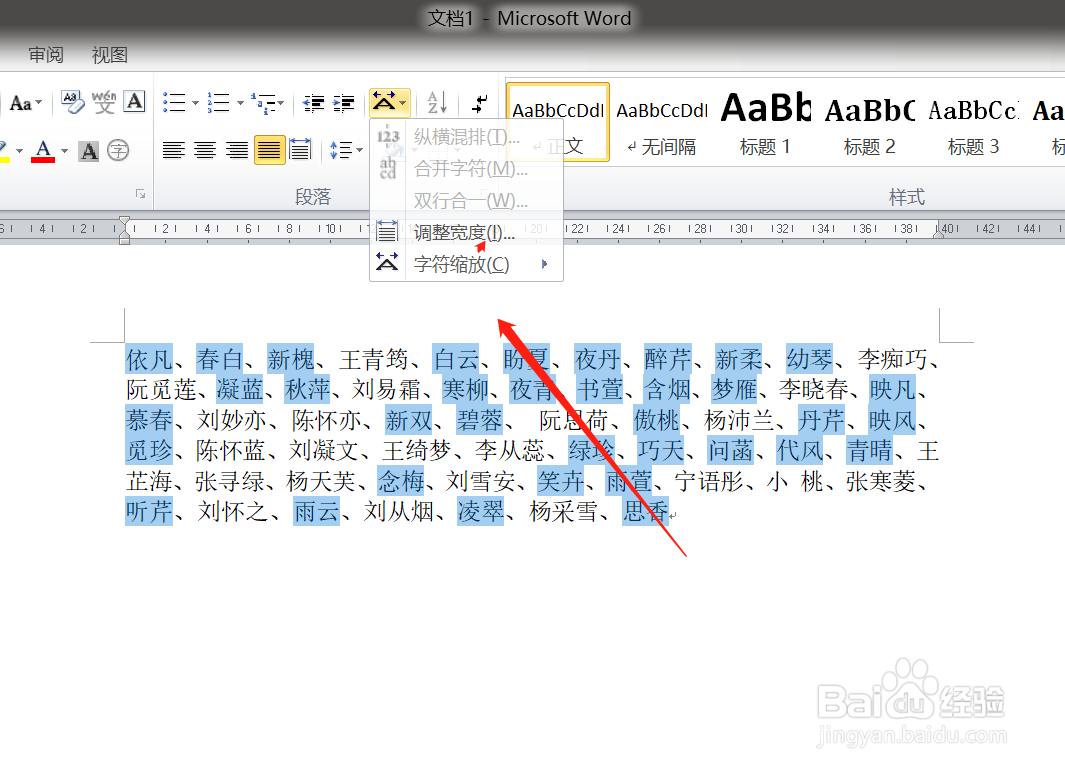Toggle Show/Hide formatting marks
This screenshot has height=772, width=1065.
(480, 103)
